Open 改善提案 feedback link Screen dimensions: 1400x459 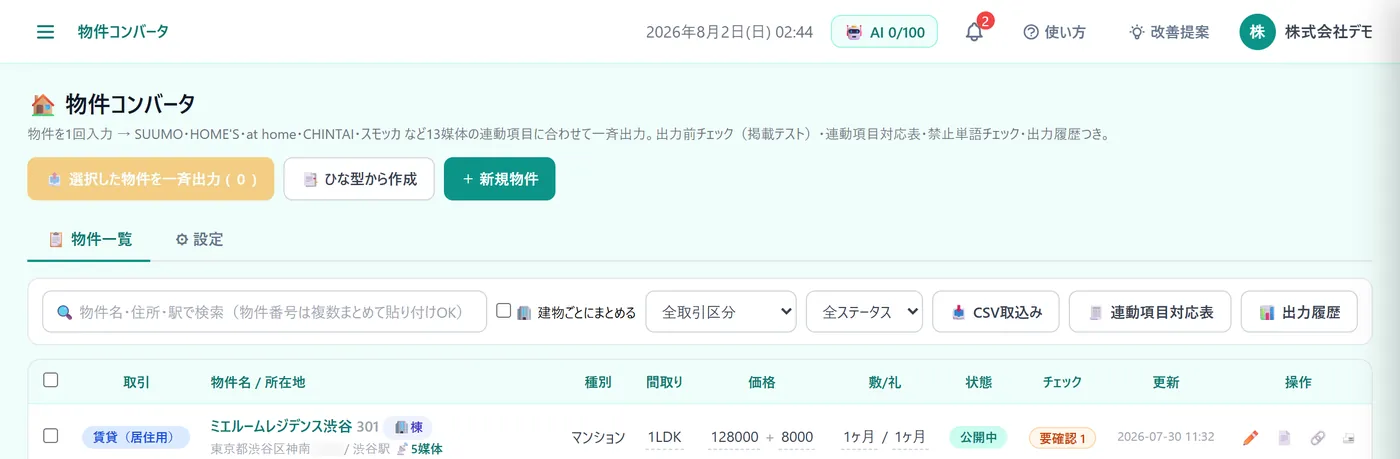tap(1169, 32)
